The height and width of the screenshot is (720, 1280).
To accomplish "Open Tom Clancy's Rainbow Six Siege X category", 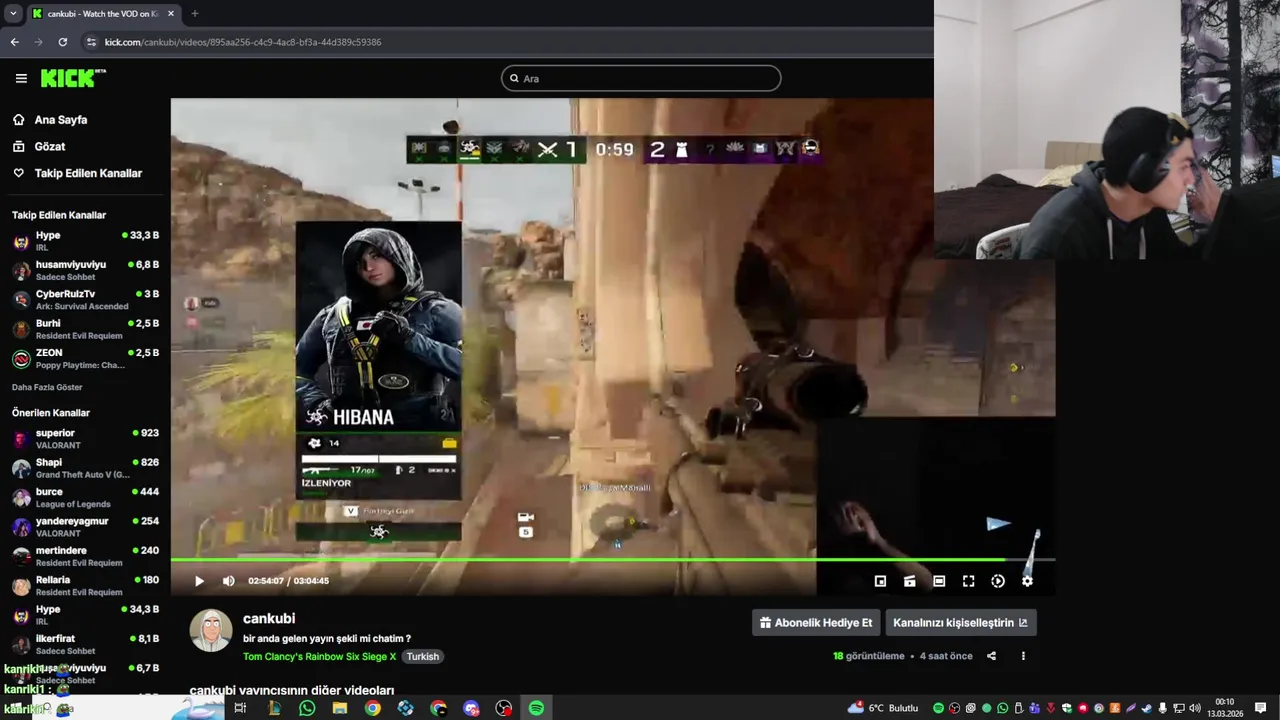I will coord(319,657).
